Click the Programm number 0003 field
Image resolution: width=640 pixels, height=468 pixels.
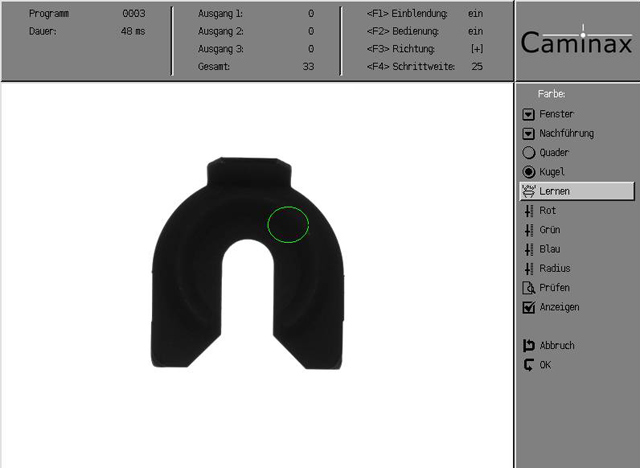134,15
